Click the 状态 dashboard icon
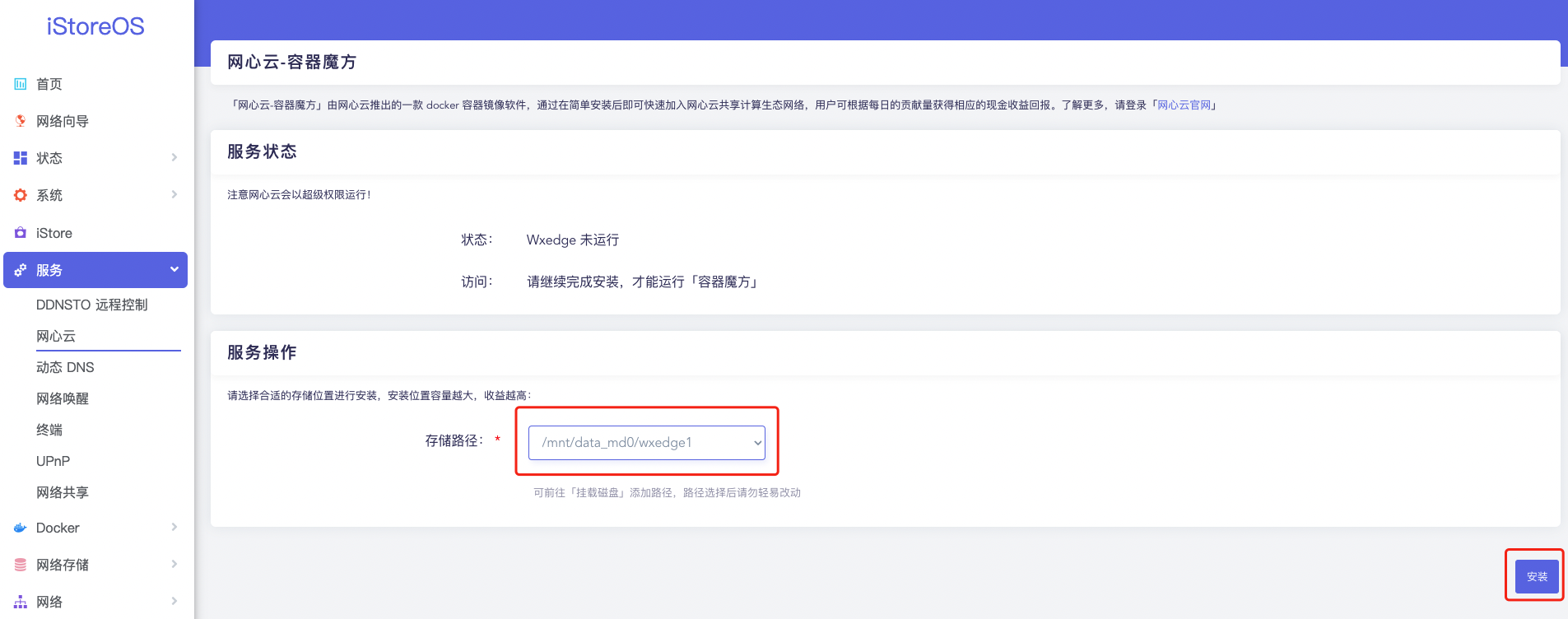1568x619 pixels. (21, 158)
